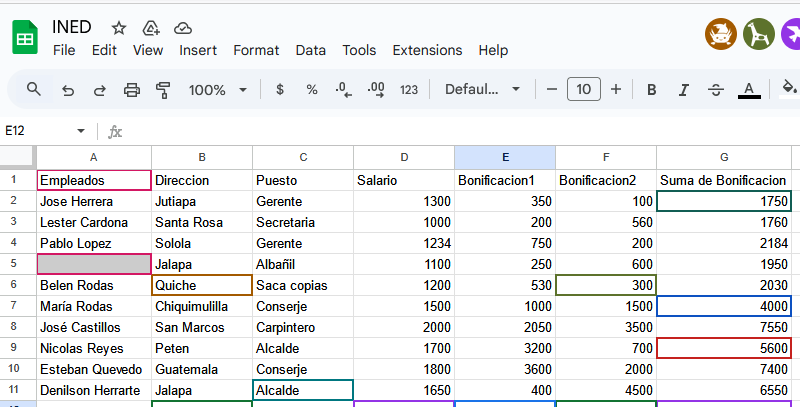Format as currency with dollar icon
Image resolution: width=800 pixels, height=407 pixels.
(x=280, y=90)
